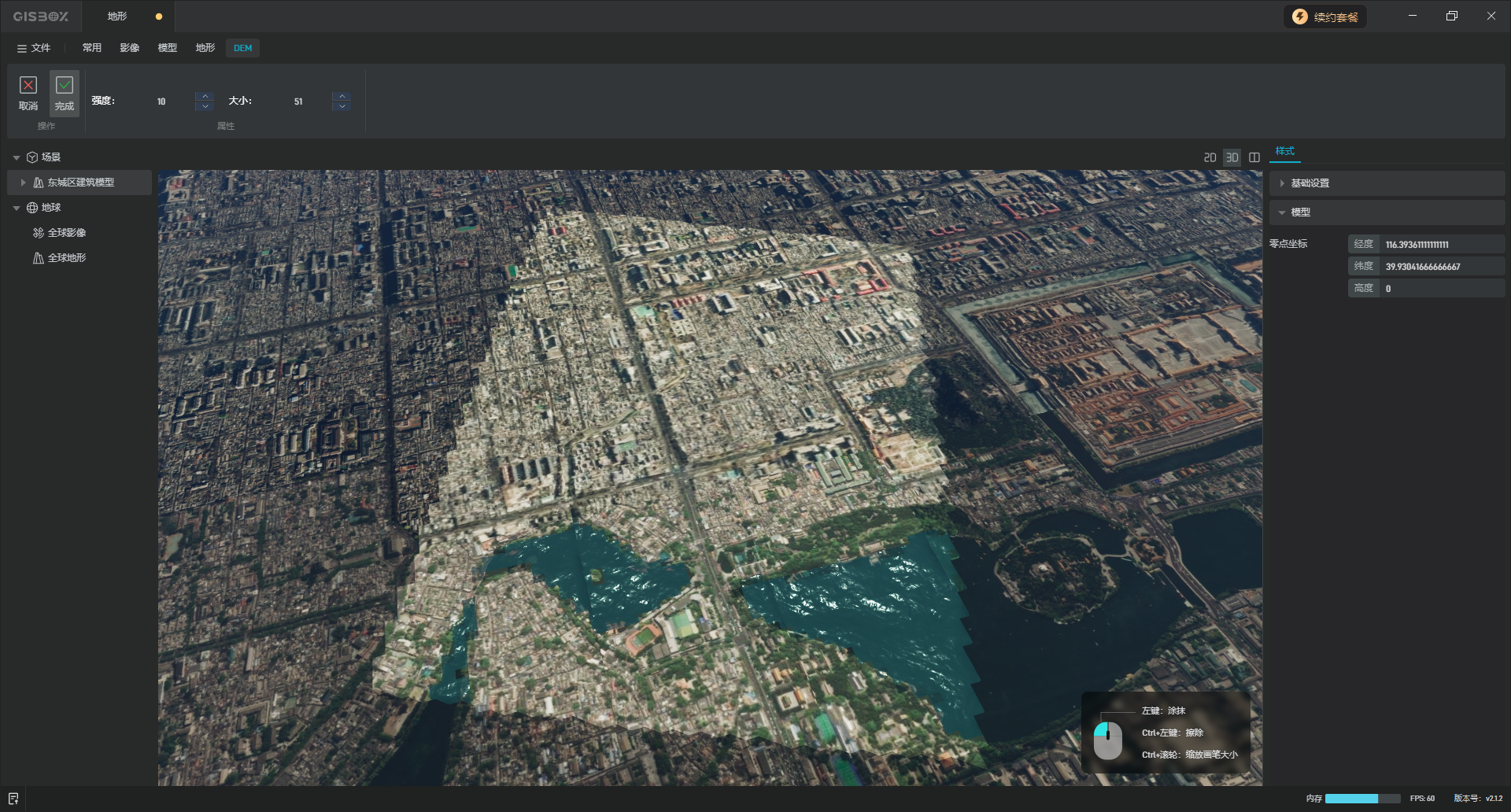This screenshot has width=1511, height=812.
Task: Open the log icon in status bar
Action: pos(13,798)
